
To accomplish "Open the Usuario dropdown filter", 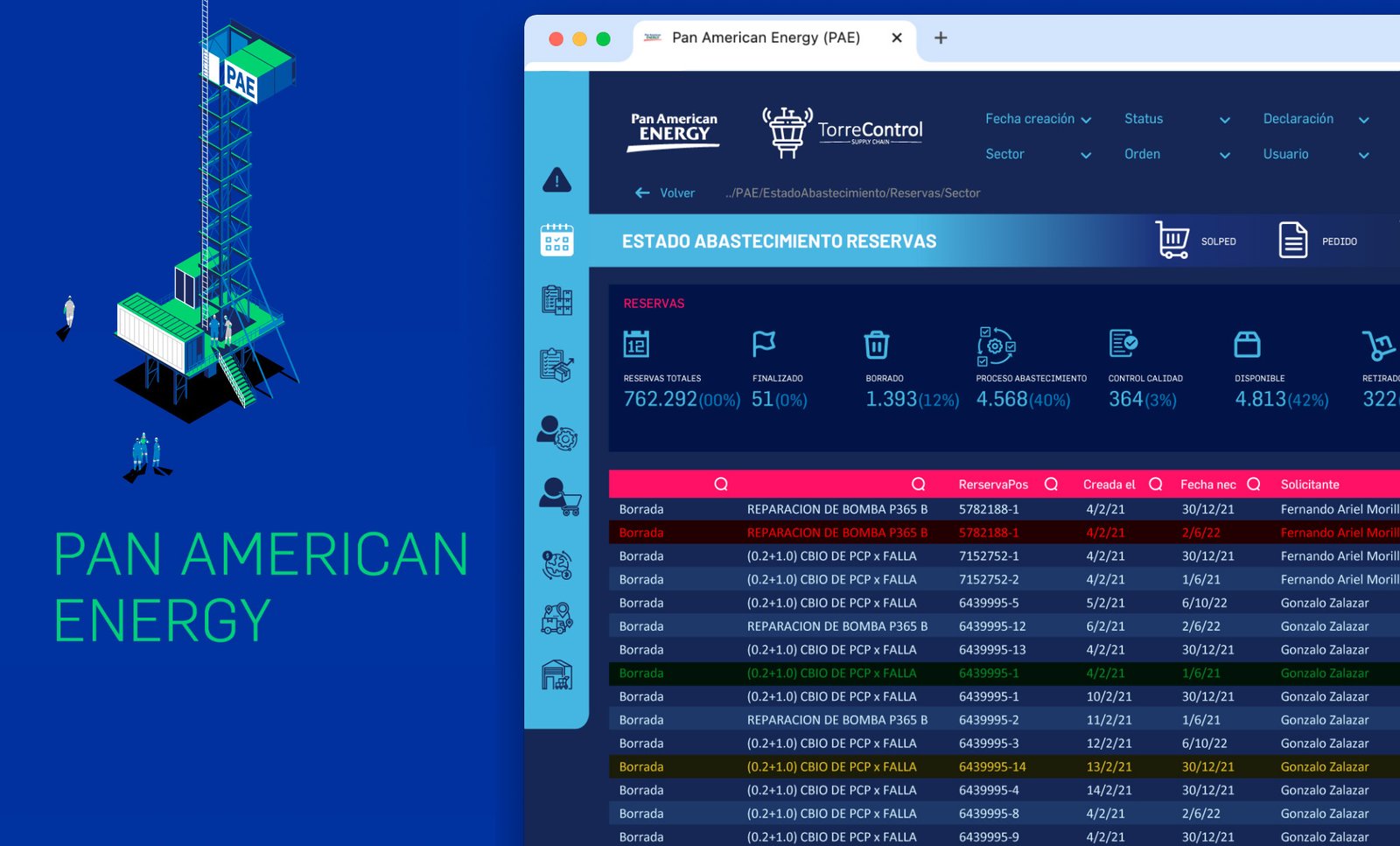I will coord(1315,154).
